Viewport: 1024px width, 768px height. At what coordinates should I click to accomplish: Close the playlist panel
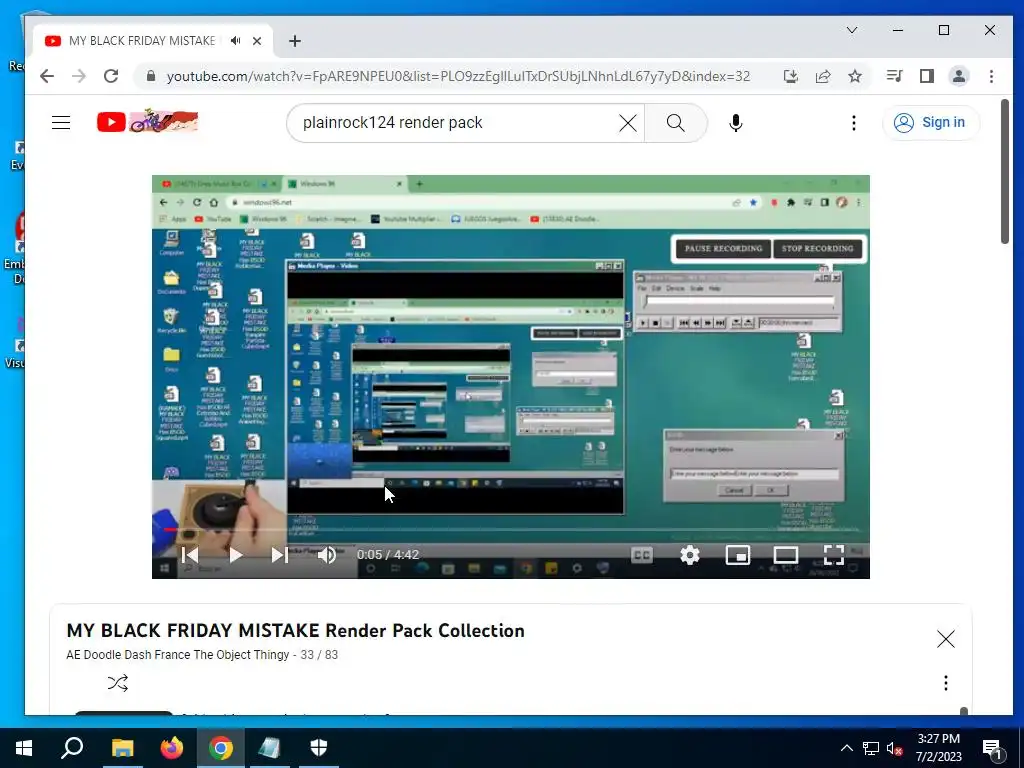[946, 639]
